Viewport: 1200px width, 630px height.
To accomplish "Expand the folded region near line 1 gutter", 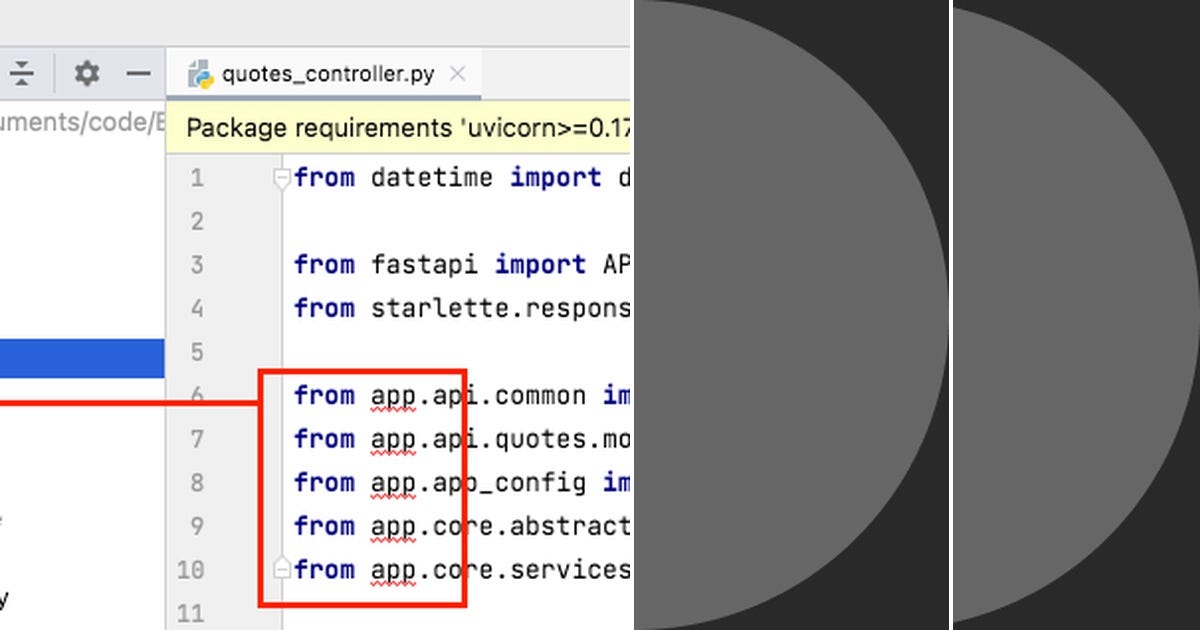I will [x=280, y=177].
